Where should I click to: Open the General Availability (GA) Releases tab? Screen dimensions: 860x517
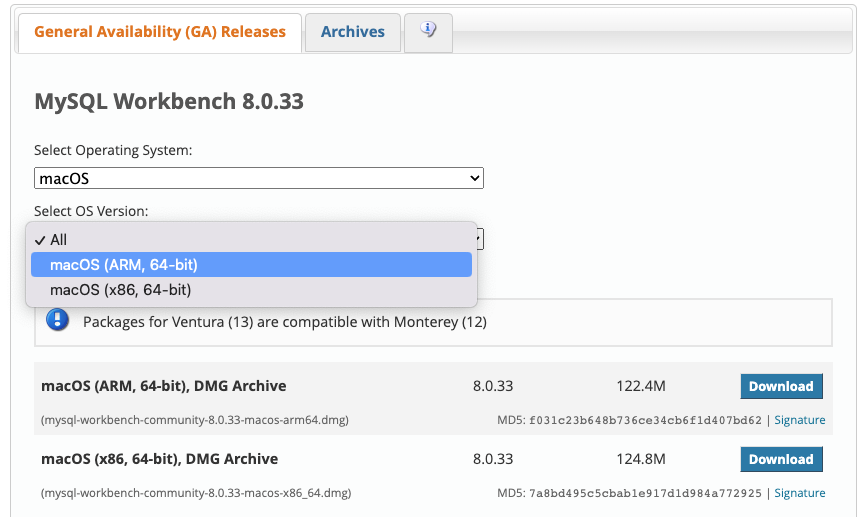160,32
